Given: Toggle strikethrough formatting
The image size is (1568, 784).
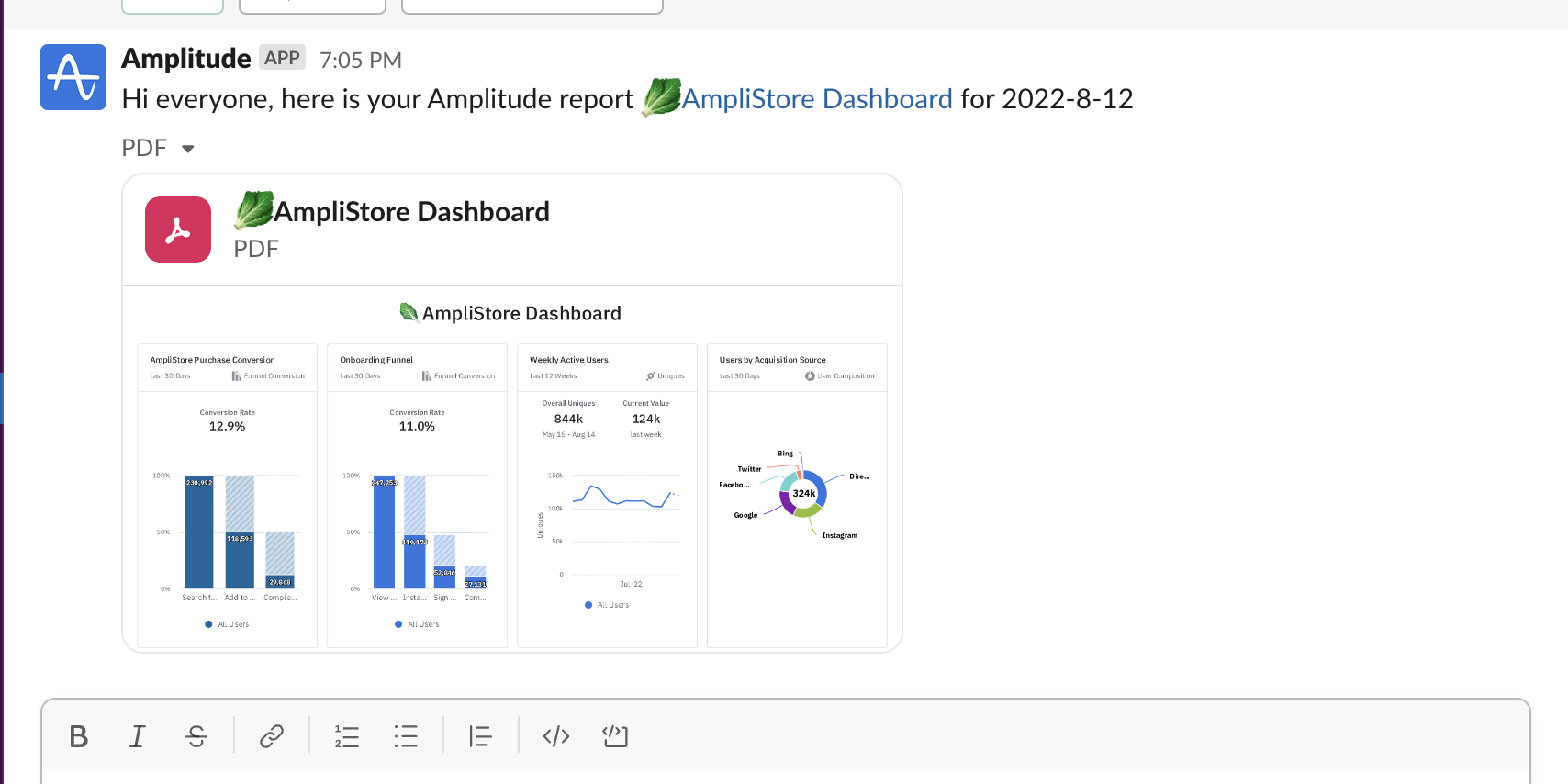Looking at the screenshot, I should click(x=196, y=736).
